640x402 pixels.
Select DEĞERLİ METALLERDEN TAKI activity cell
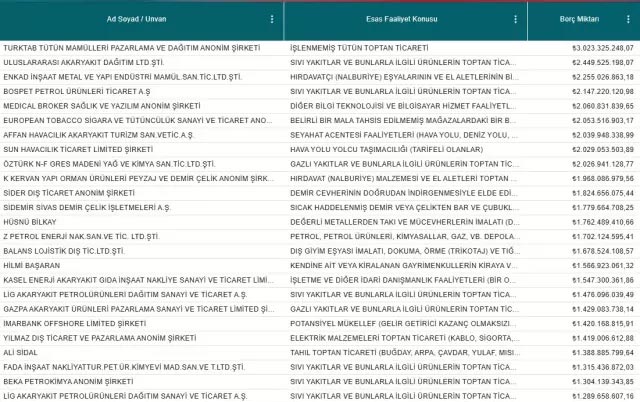pyautogui.click(x=405, y=222)
